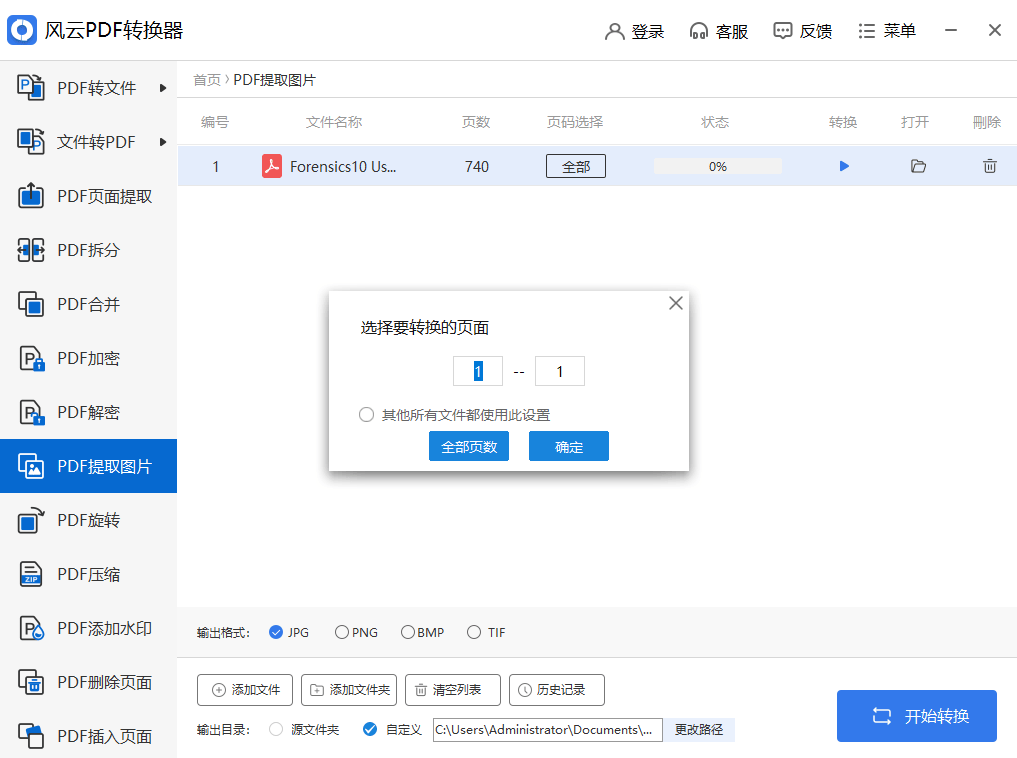This screenshot has height=758, width=1017.
Task: Select TIF output format
Action: pos(474,632)
